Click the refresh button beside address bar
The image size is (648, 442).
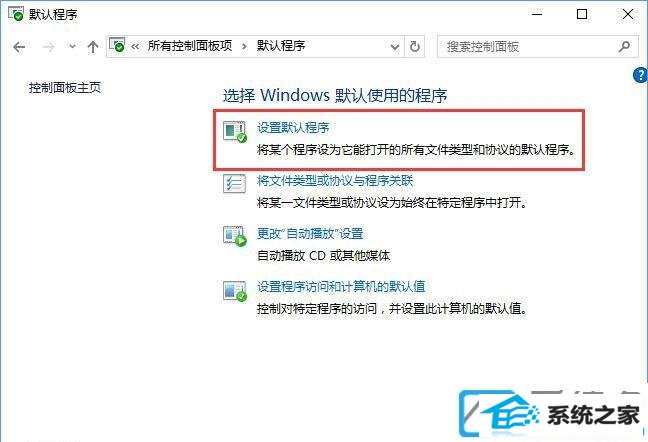pos(415,47)
